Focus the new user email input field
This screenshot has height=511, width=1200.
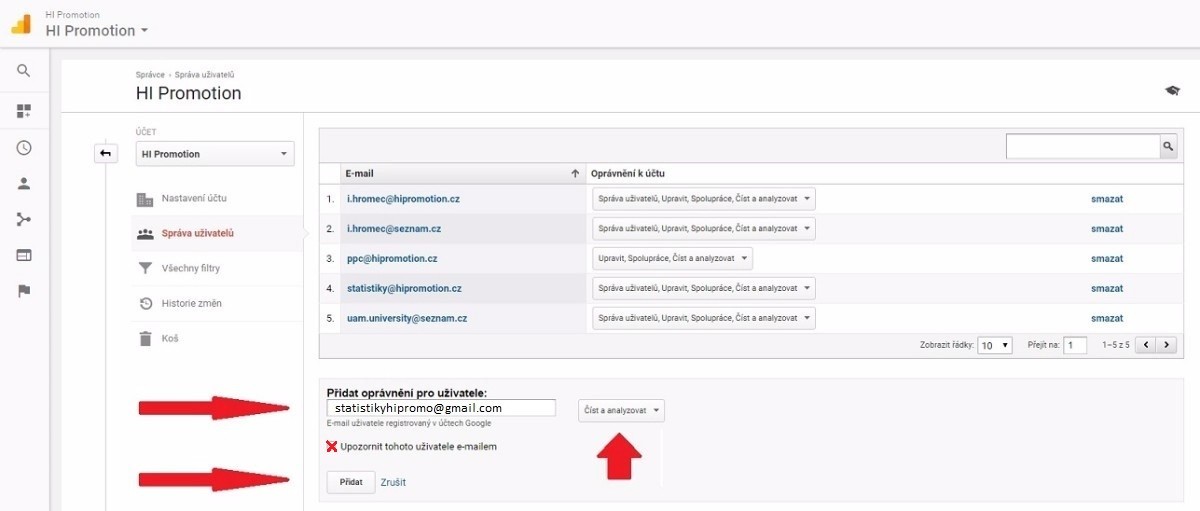coord(441,408)
